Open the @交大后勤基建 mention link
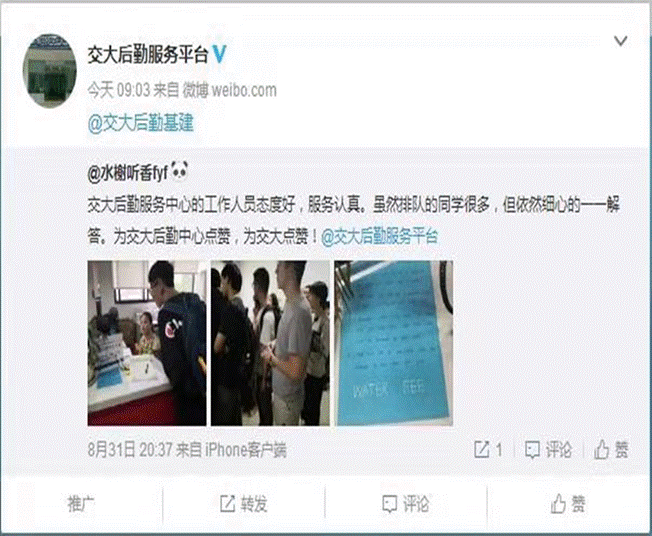Viewport: 652px width, 536px height. point(141,123)
